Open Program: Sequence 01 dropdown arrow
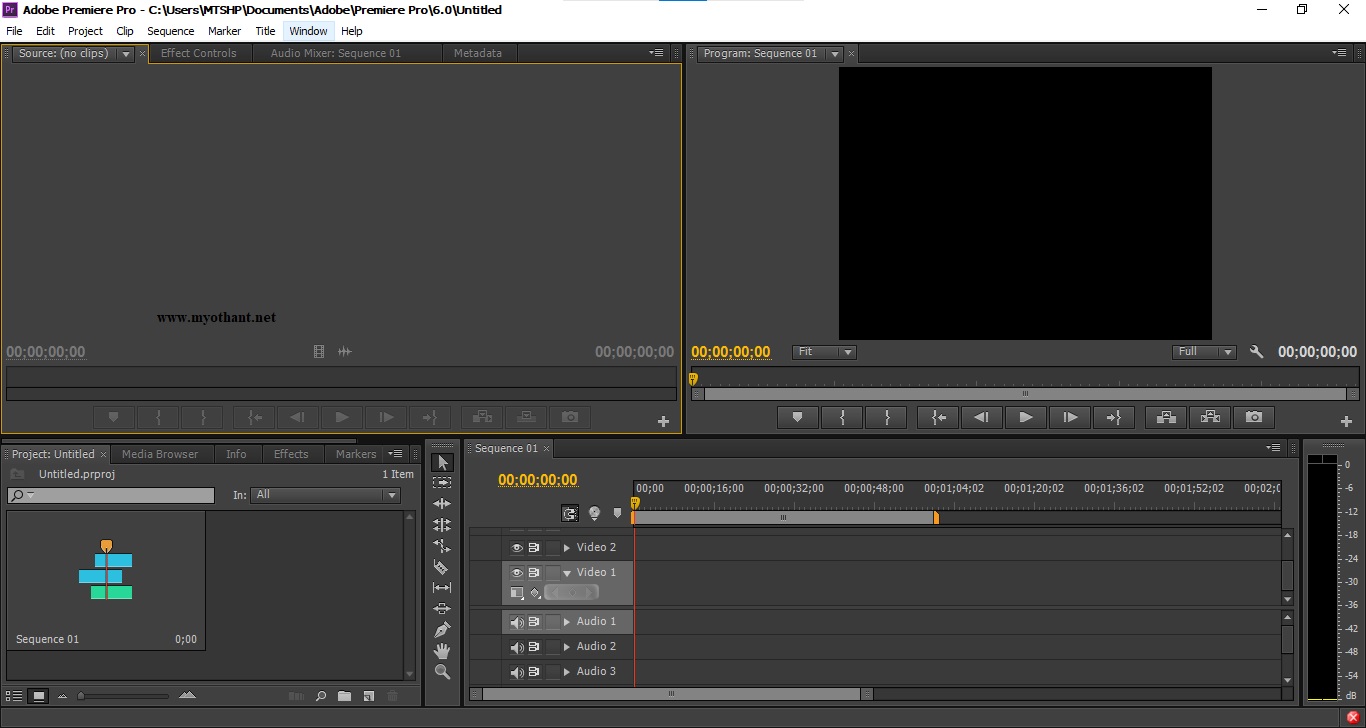Screen dimensions: 1366x728 [834, 54]
